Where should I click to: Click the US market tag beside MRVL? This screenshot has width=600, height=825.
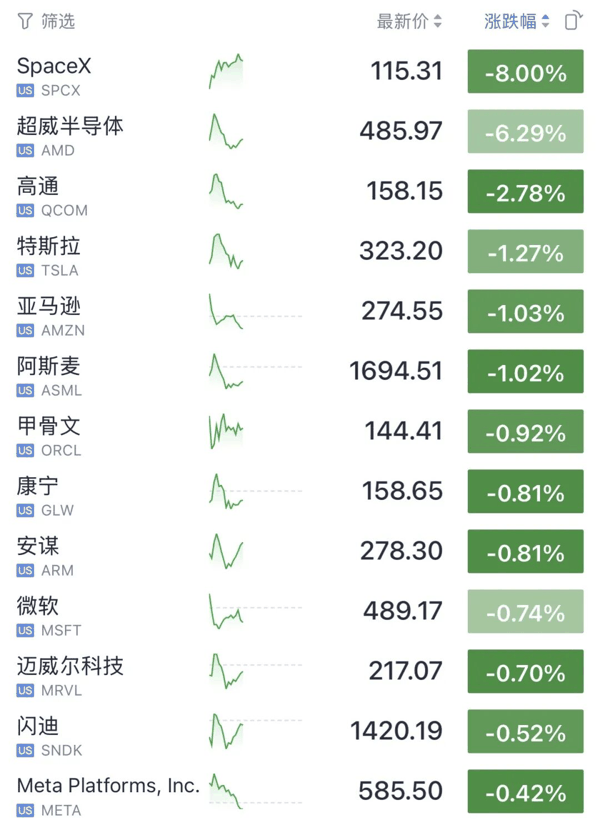coord(25,690)
